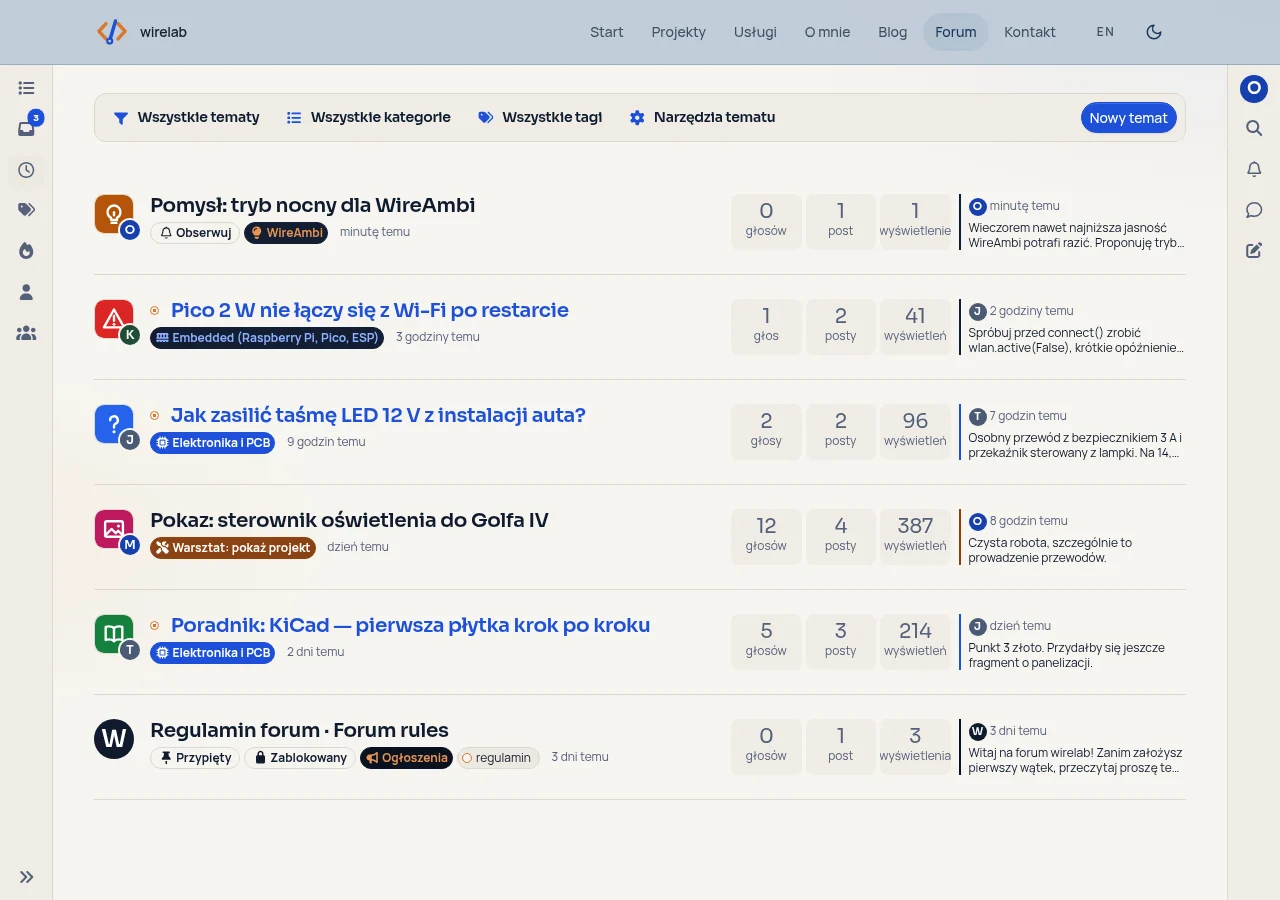Open Narzędzia tematu dropdown

(702, 117)
